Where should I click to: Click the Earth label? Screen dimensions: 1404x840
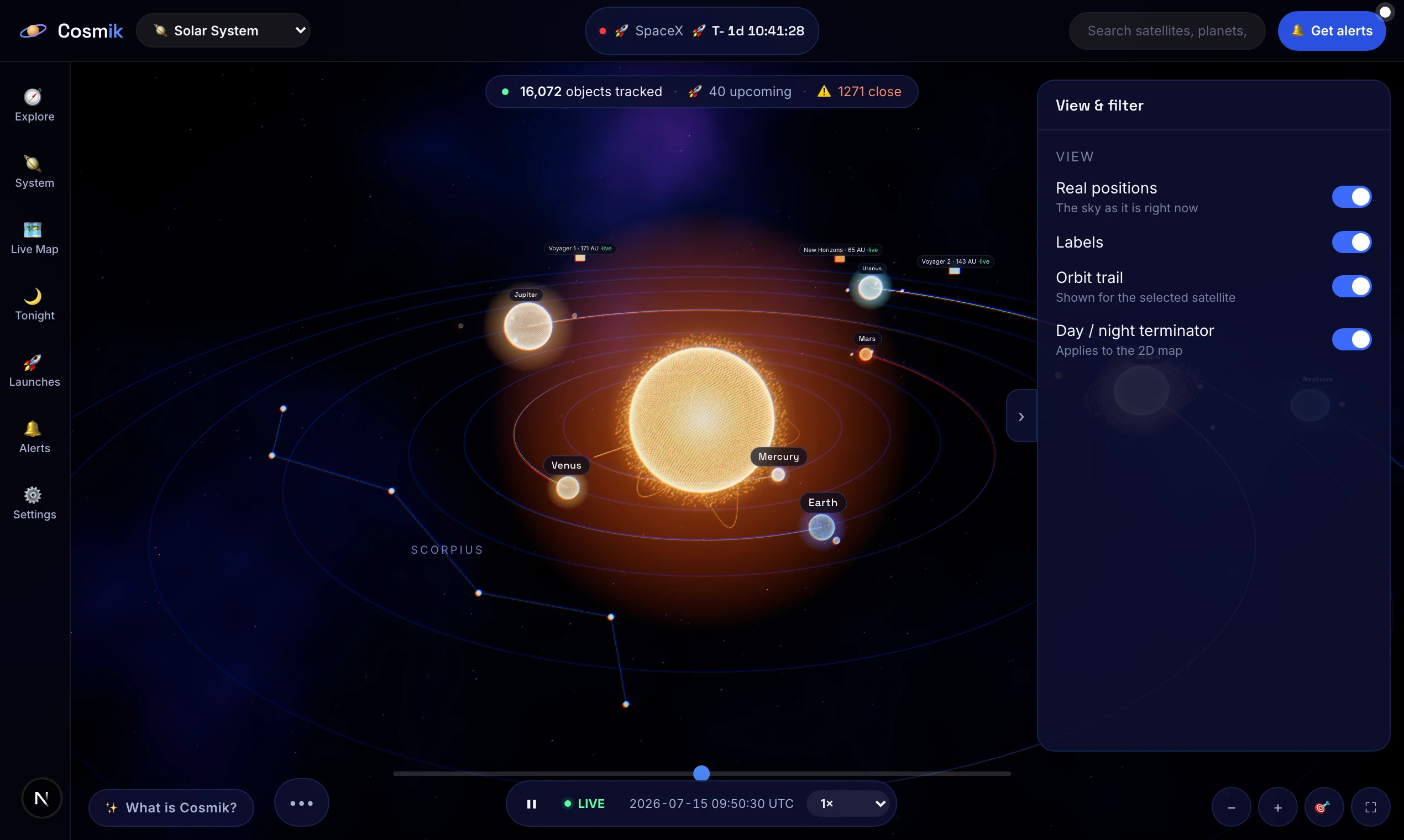point(823,503)
